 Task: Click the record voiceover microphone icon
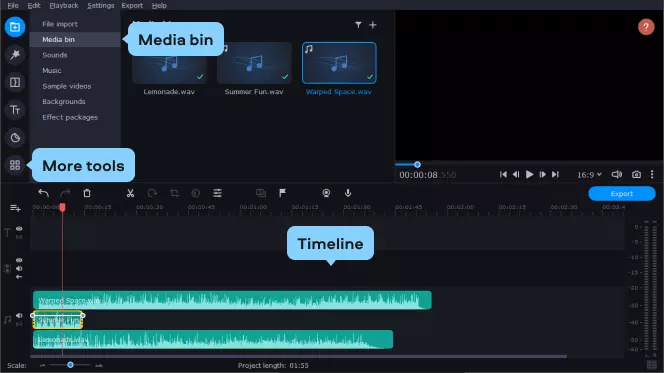click(x=348, y=193)
